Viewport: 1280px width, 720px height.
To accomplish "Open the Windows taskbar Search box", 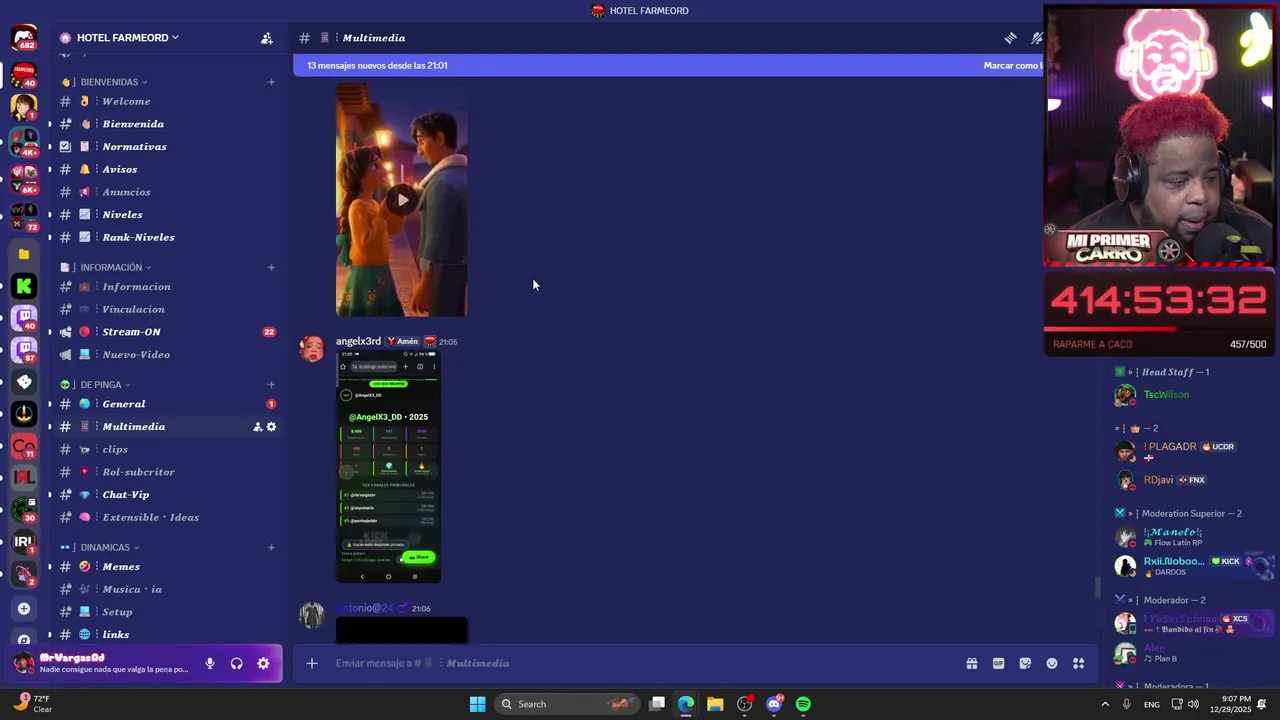I will tap(567, 704).
